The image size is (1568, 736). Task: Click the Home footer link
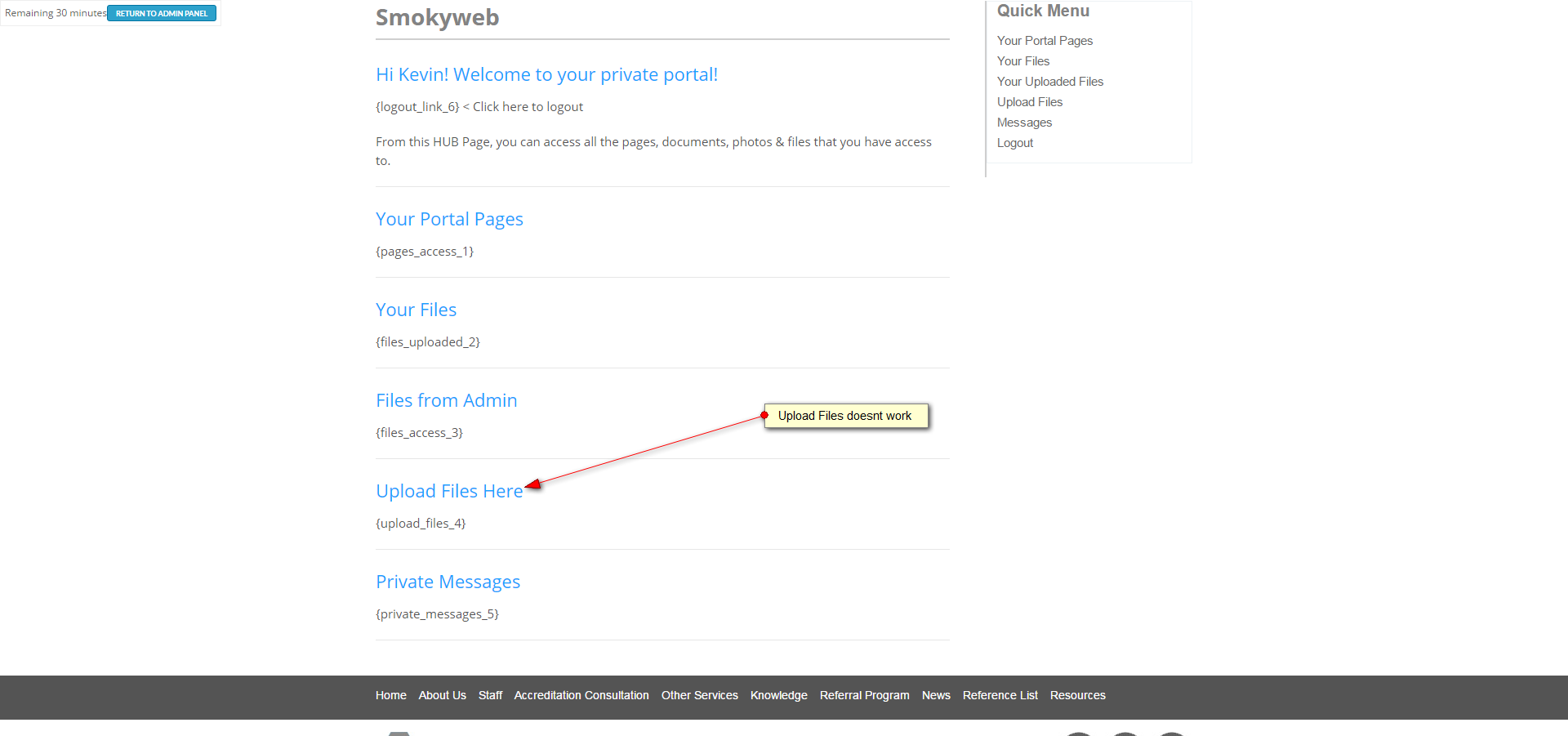pyautogui.click(x=390, y=695)
